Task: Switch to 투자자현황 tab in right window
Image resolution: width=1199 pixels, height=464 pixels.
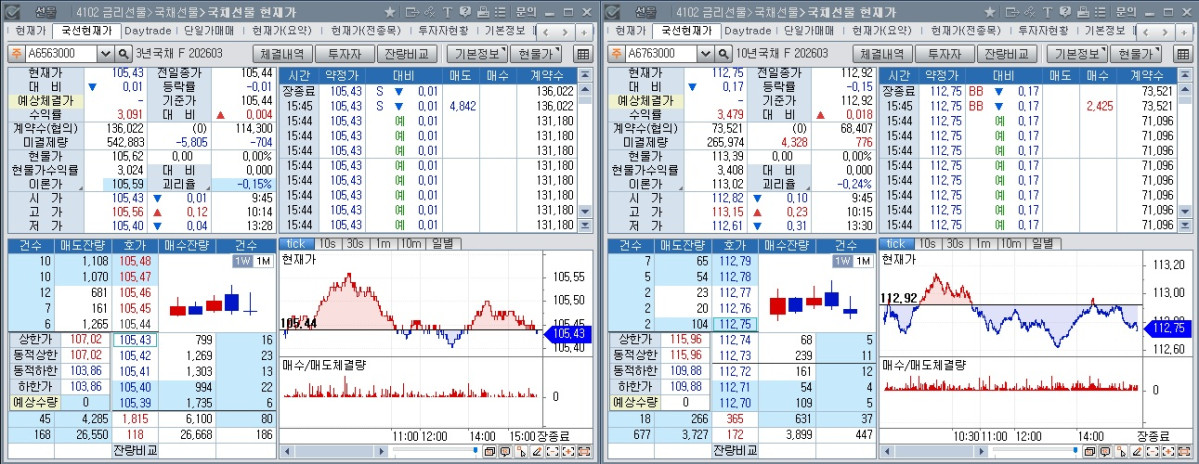Action: [1043, 31]
